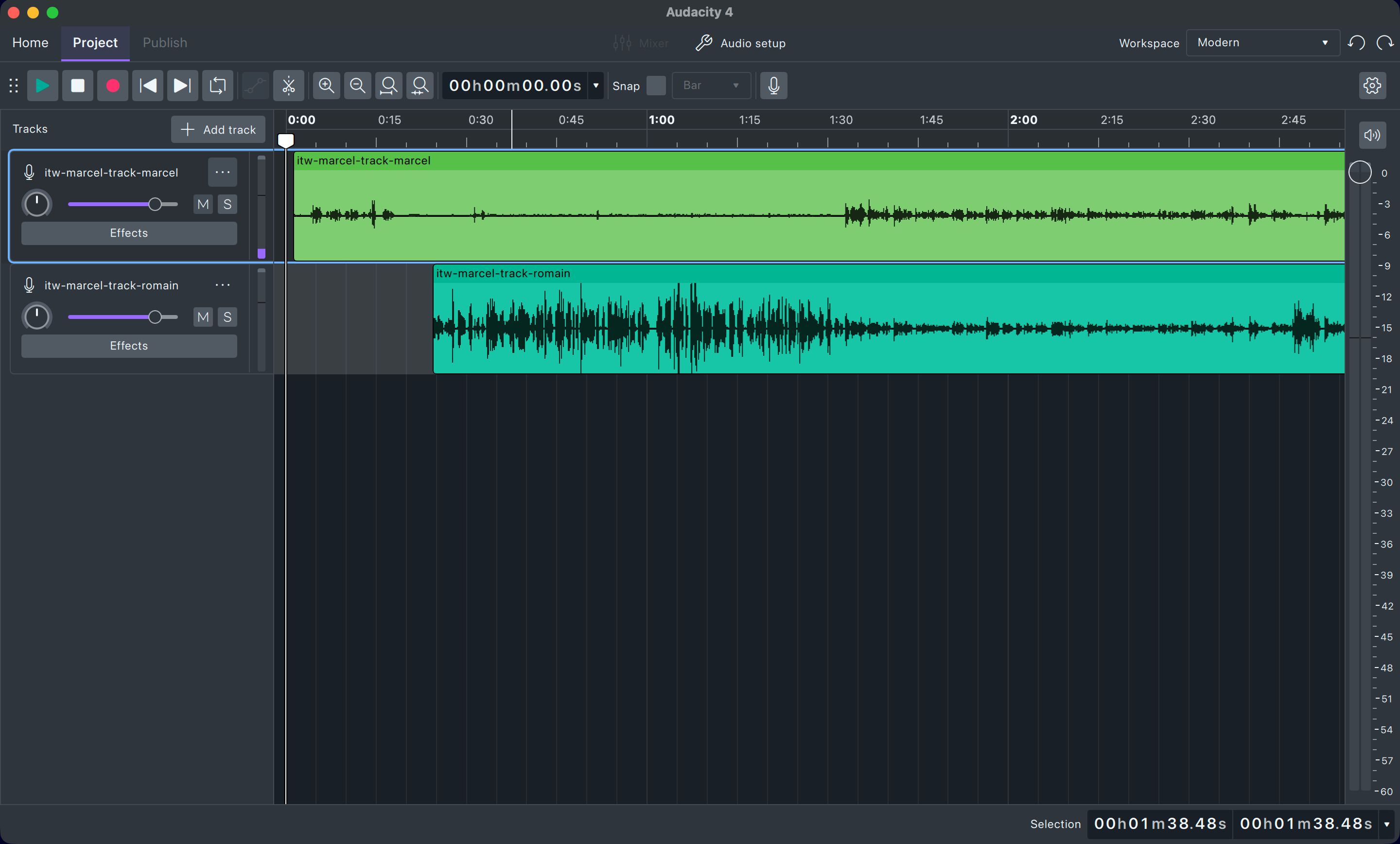Zoom in using the magnifier icon
This screenshot has width=1400, height=844.
pyautogui.click(x=327, y=86)
